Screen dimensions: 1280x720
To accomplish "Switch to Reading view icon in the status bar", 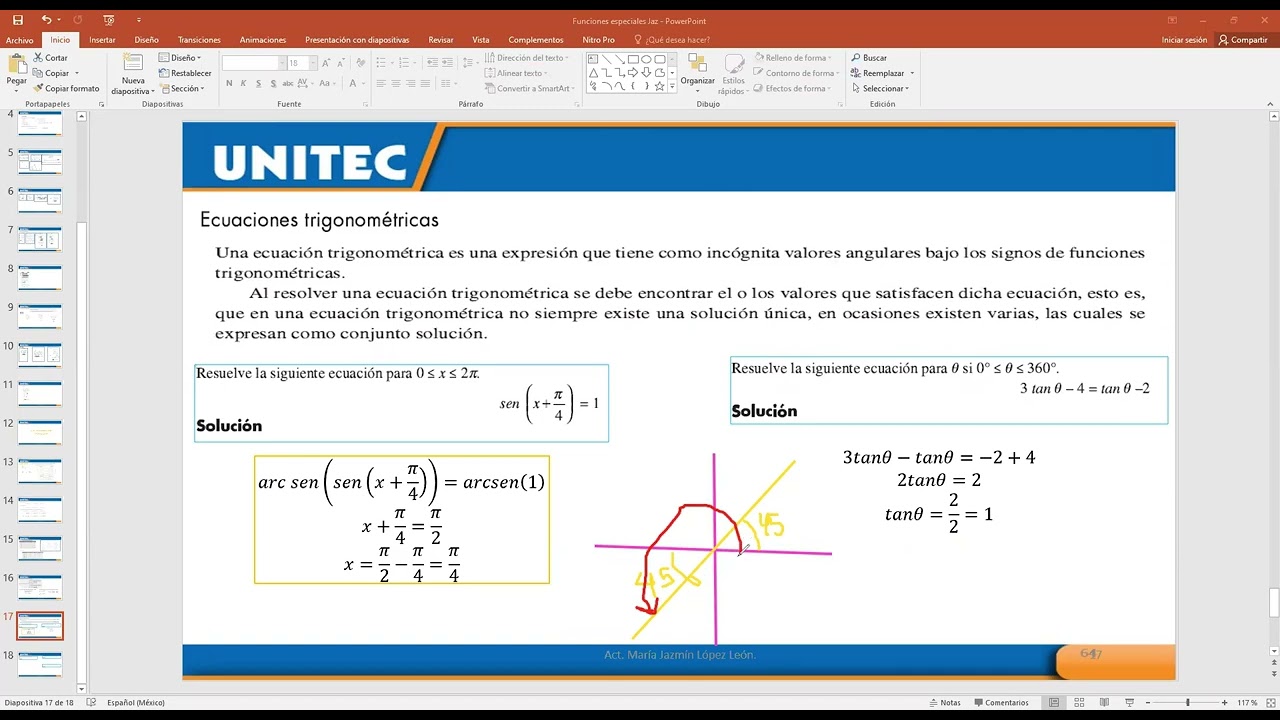I will pyautogui.click(x=1104, y=702).
